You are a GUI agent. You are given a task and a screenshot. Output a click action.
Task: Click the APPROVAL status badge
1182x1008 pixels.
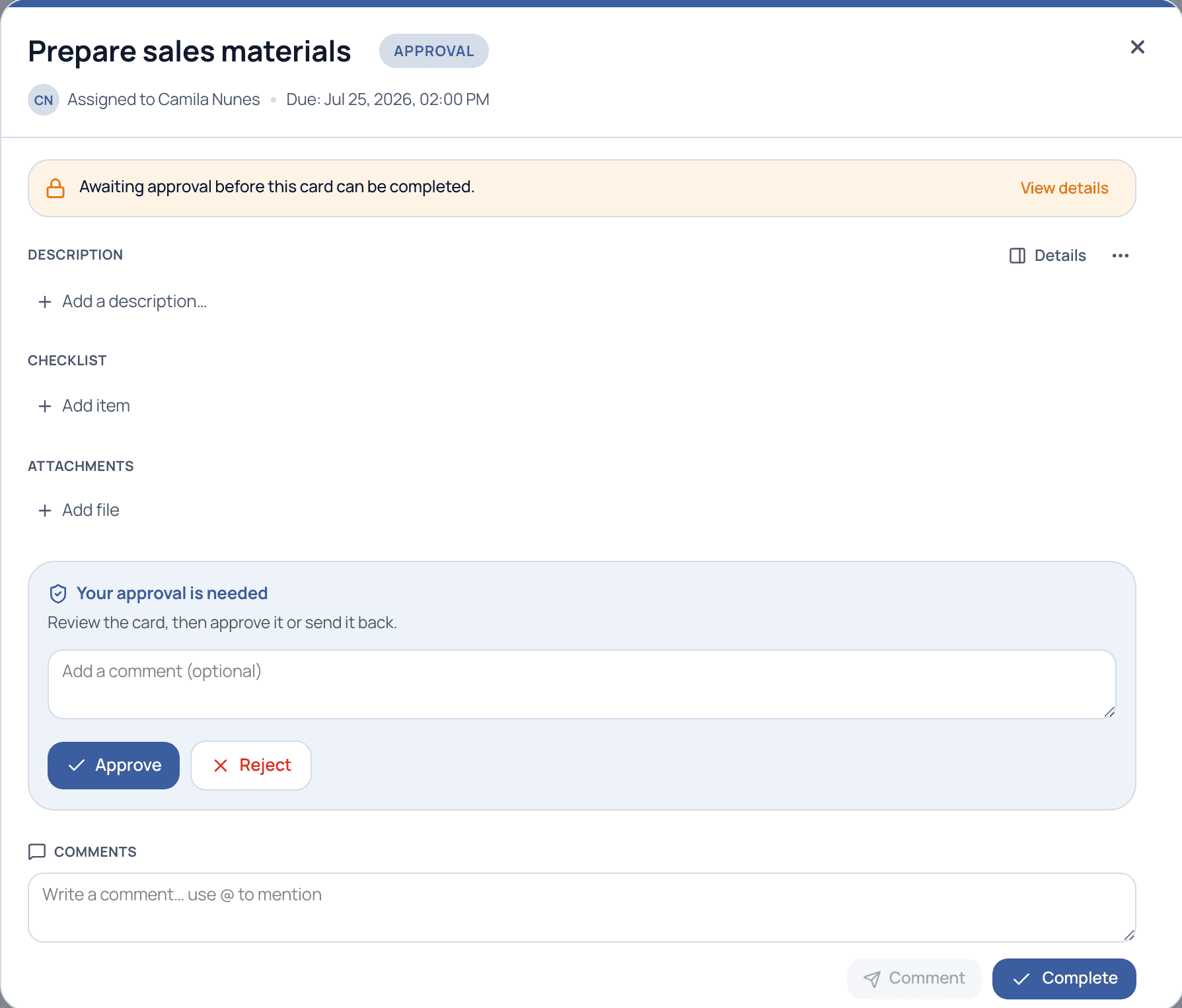434,51
